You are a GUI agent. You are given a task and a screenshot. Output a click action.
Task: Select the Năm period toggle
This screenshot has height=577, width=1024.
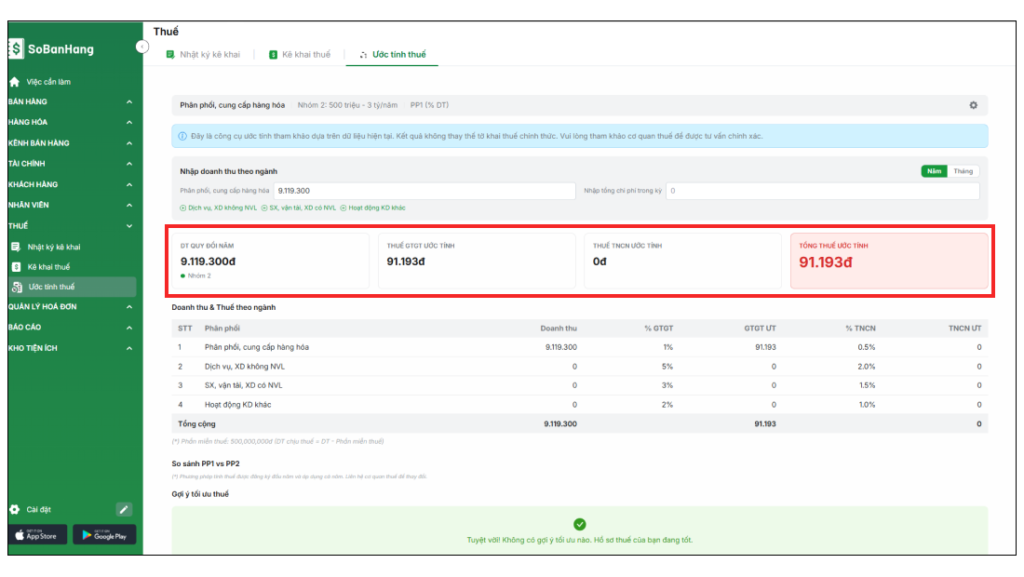[934, 171]
